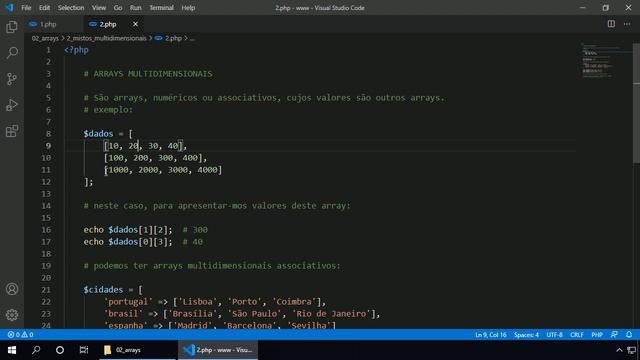Click the breadcrumb ellipsis symbol entry
The image size is (640, 360).
[192, 38]
